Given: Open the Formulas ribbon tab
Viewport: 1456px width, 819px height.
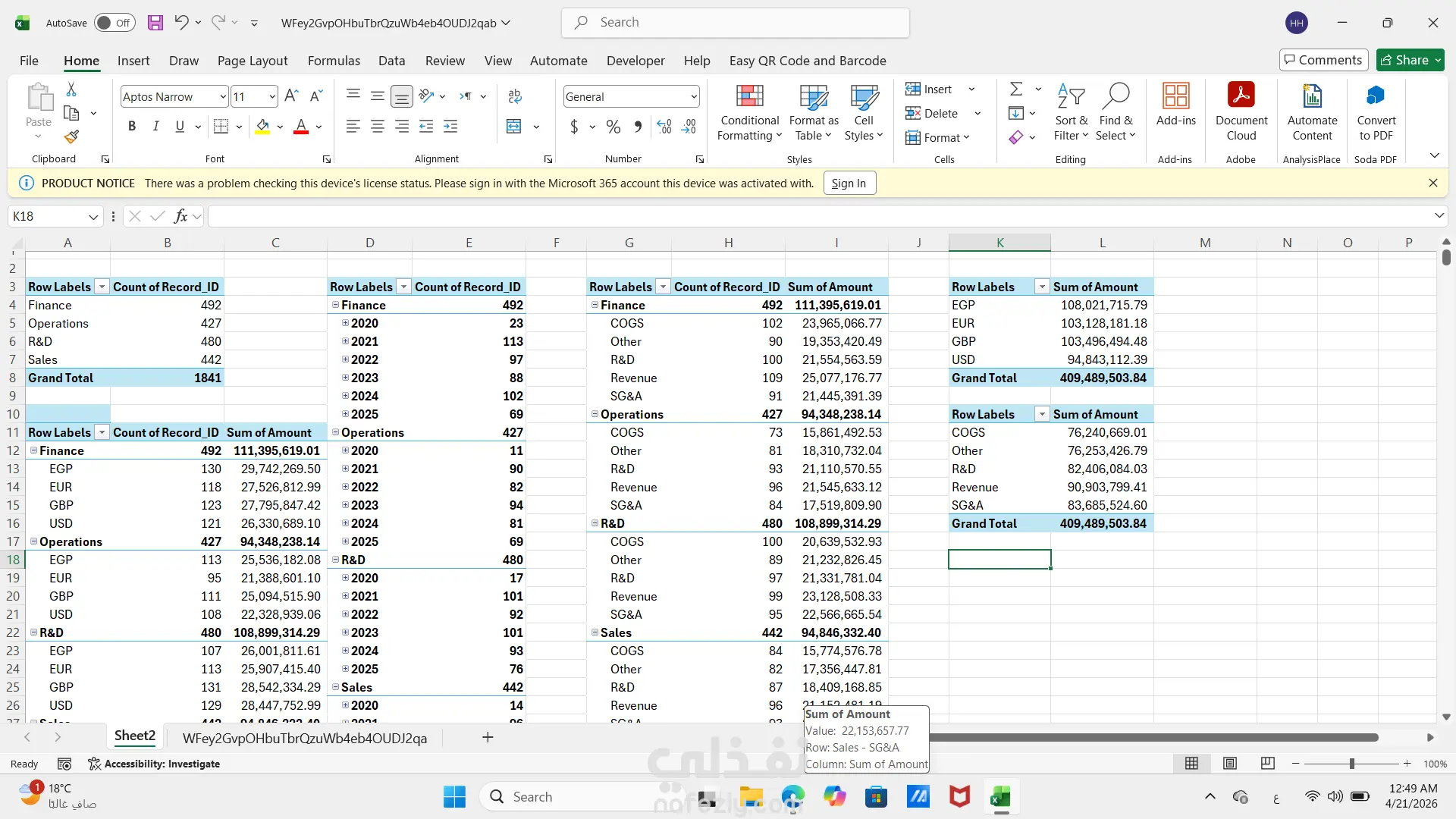Looking at the screenshot, I should (x=334, y=61).
